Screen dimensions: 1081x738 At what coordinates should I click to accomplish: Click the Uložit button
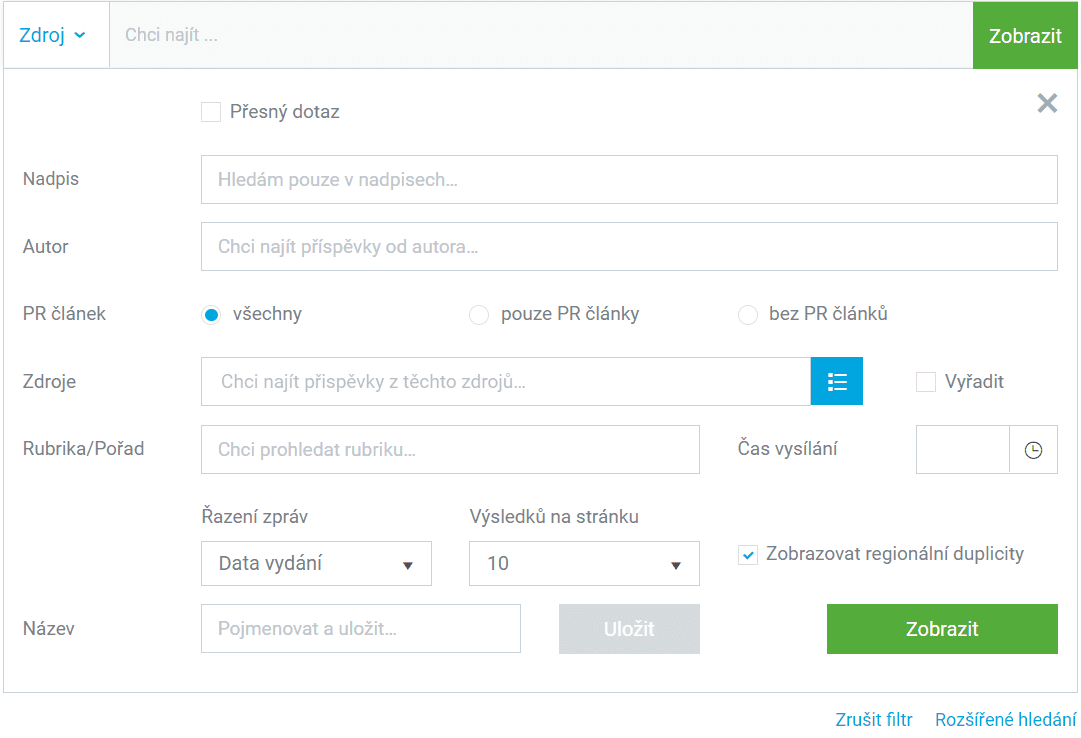pos(629,629)
